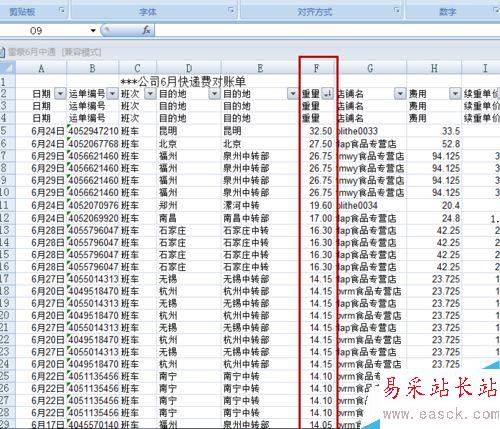Screen dimensions: 500x429
Task: Select column D header
Action: coord(189,68)
